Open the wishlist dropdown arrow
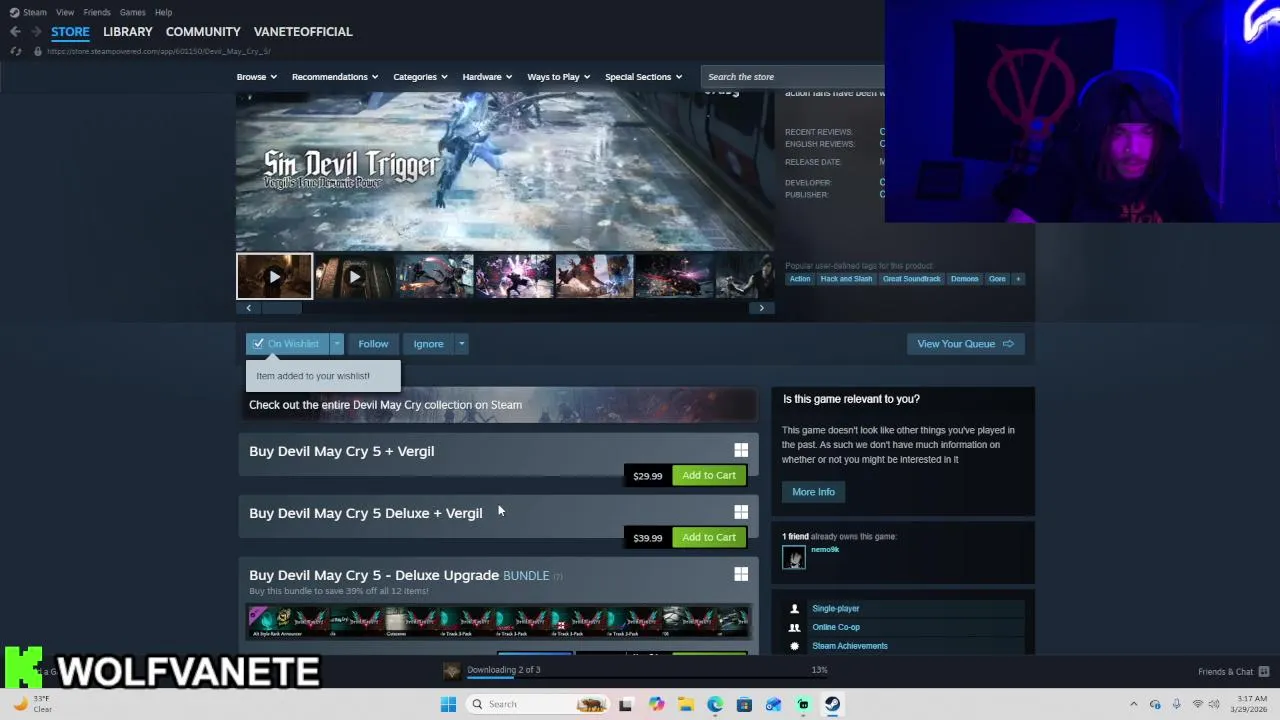Screen dimensions: 1280x720 coord(337,344)
